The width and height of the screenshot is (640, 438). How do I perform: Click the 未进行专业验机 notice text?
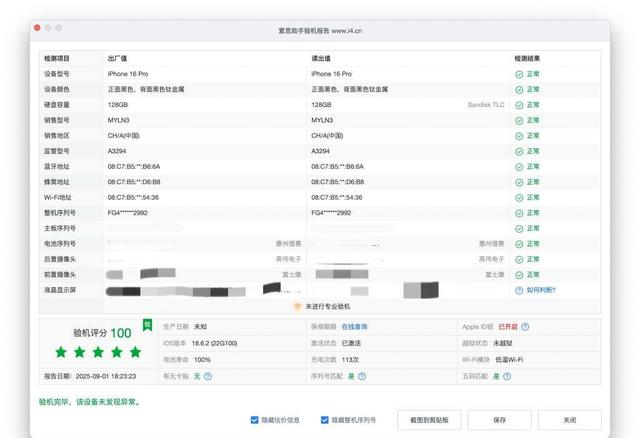pyautogui.click(x=328, y=307)
